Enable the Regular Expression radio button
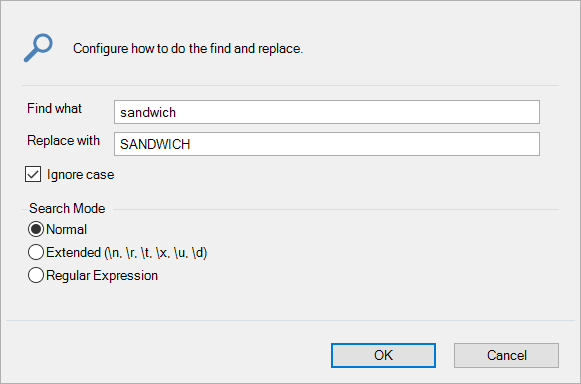Viewport: 581px width, 384px height. pos(36,275)
